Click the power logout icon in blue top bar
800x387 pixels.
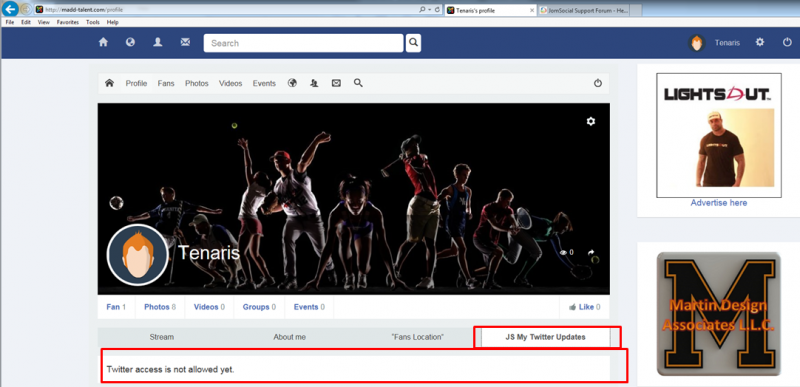787,42
